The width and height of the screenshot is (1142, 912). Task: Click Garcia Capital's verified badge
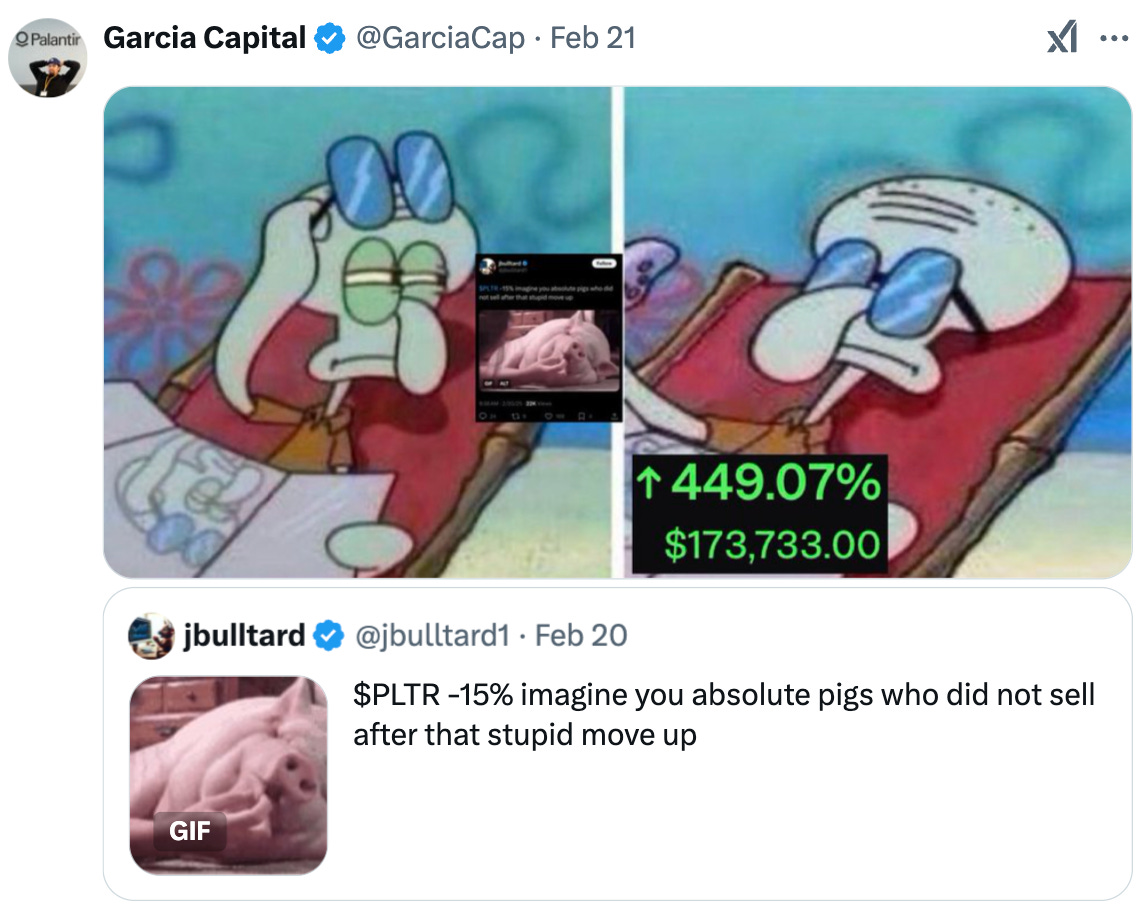point(329,38)
